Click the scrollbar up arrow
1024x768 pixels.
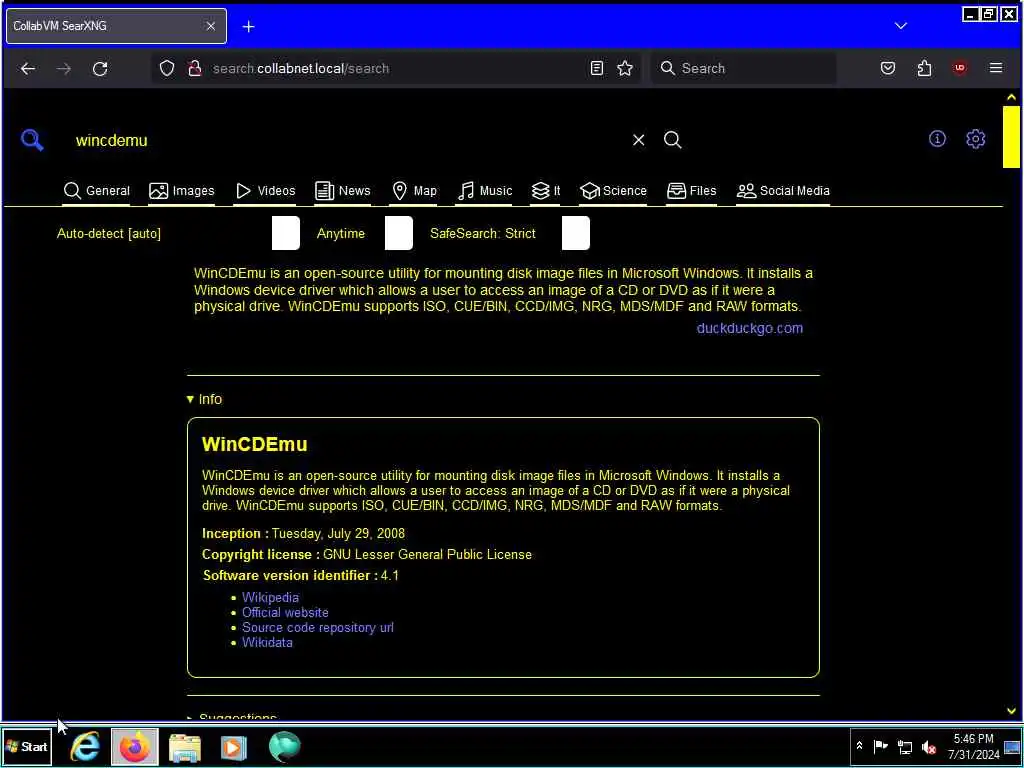tap(1011, 97)
